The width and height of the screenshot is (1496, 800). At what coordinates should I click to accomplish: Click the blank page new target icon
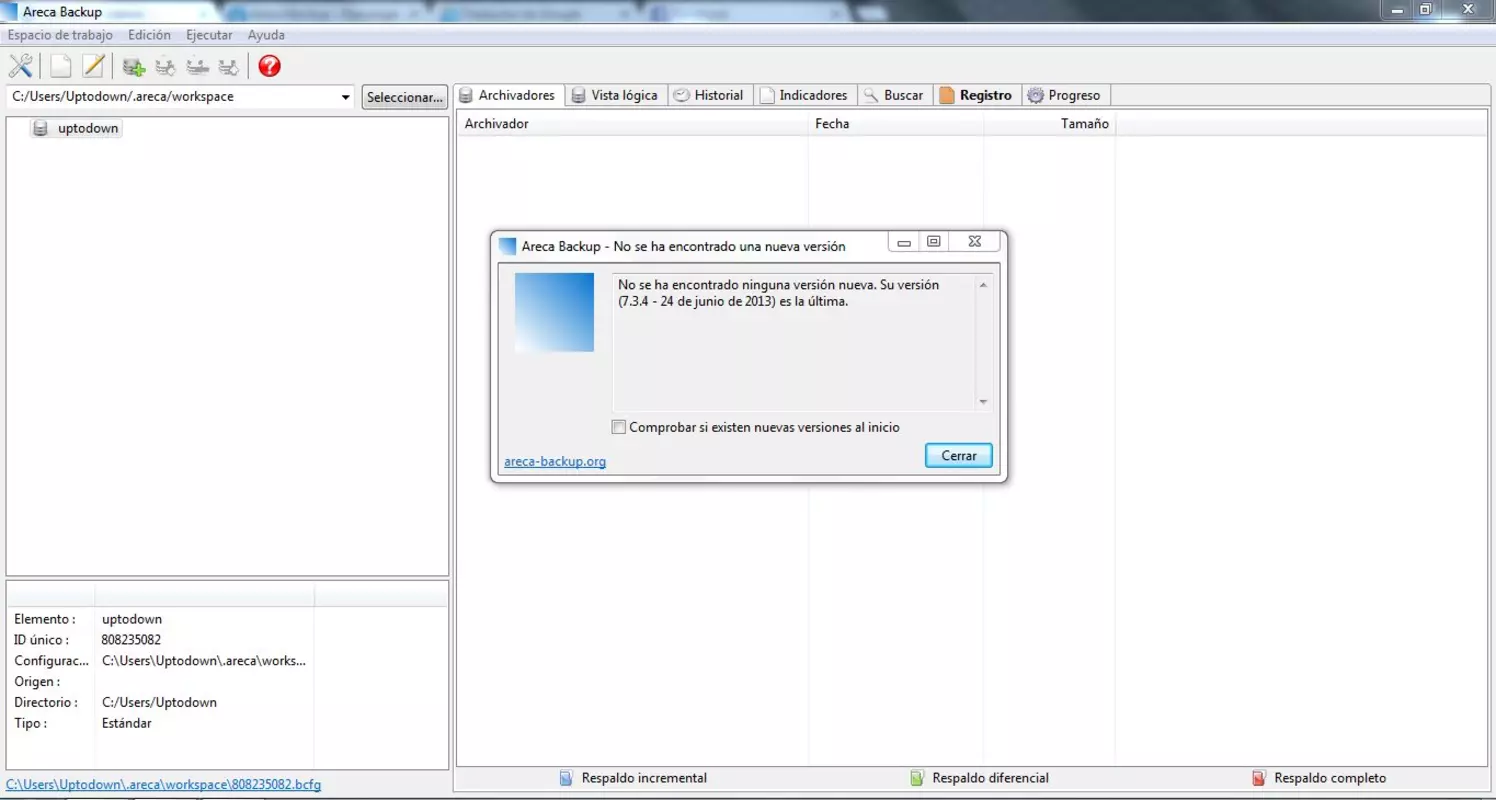click(61, 66)
